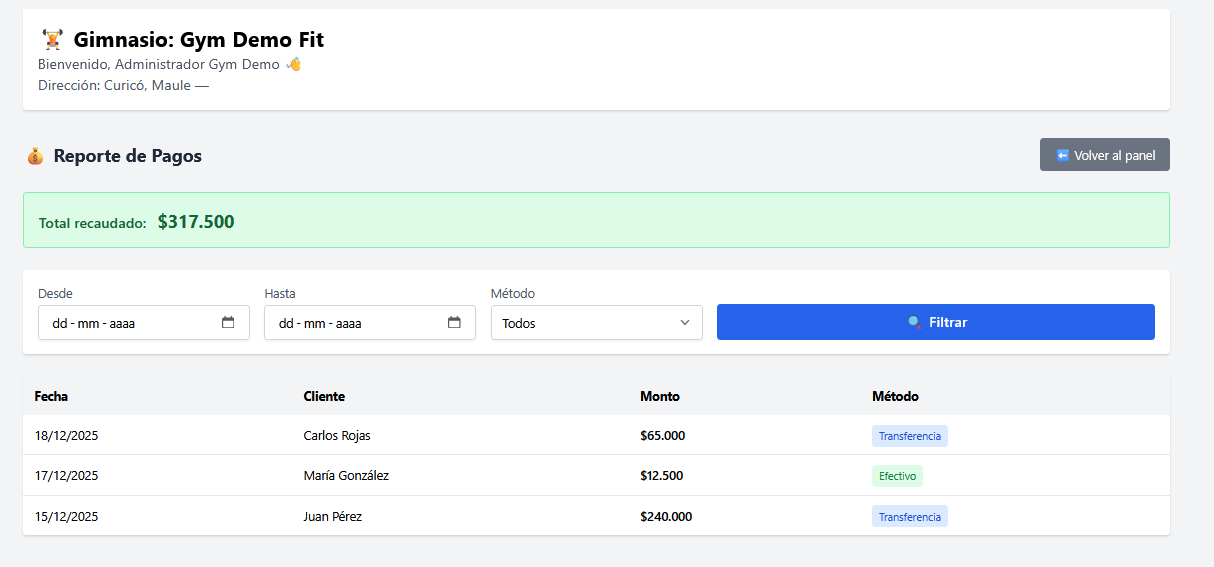Click the back arrow icon in Volver al panel
1214x567 pixels.
pos(1062,155)
